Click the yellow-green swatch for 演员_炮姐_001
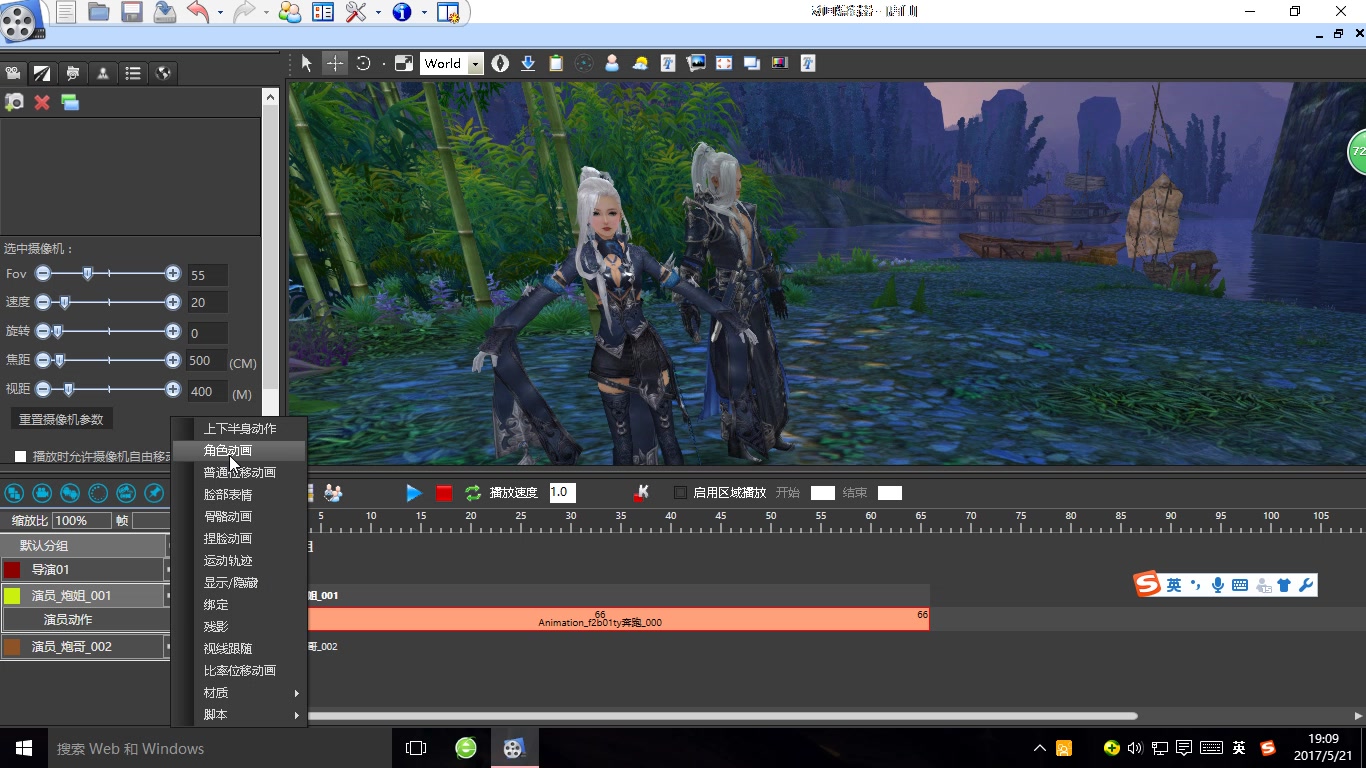Viewport: 1366px width, 768px height. tap(12, 596)
